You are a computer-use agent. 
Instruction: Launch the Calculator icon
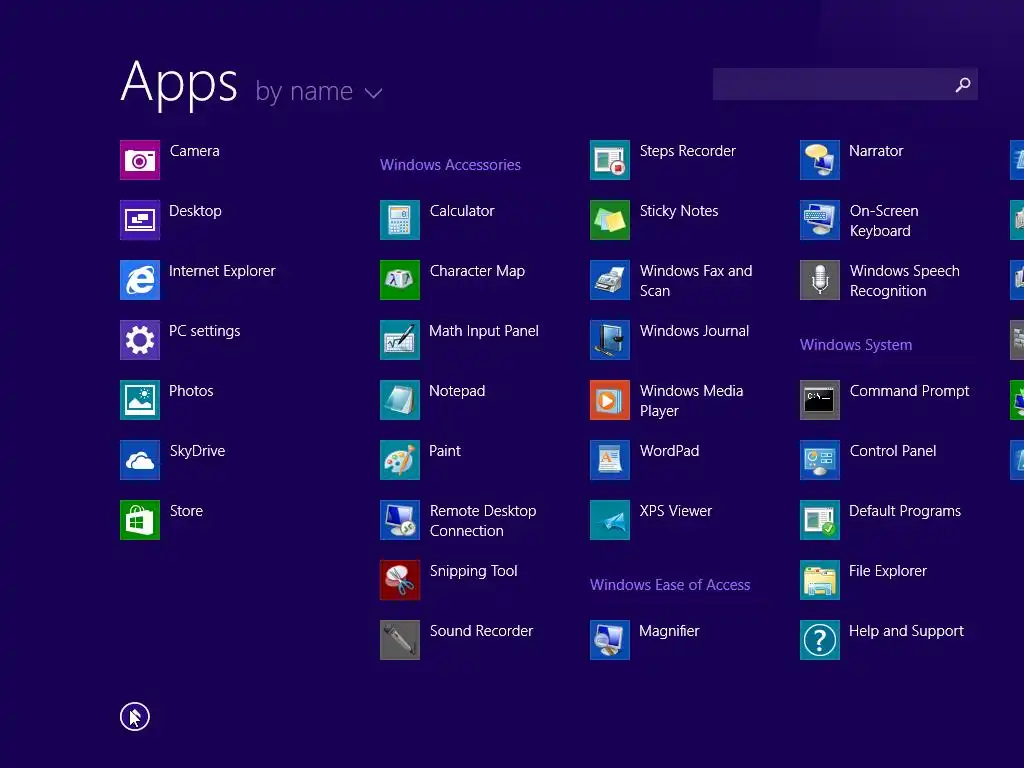400,220
